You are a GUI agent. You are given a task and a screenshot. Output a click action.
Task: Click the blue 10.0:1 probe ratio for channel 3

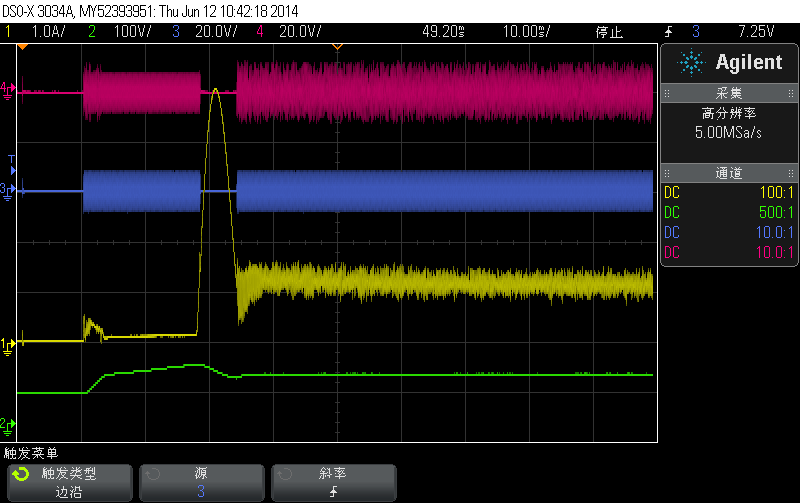(774, 232)
